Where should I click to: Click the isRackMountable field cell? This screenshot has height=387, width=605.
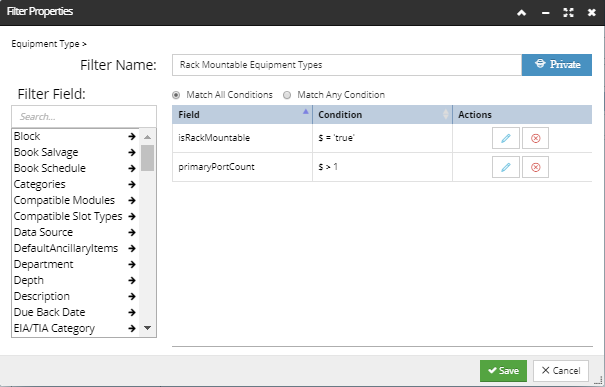[x=242, y=138]
